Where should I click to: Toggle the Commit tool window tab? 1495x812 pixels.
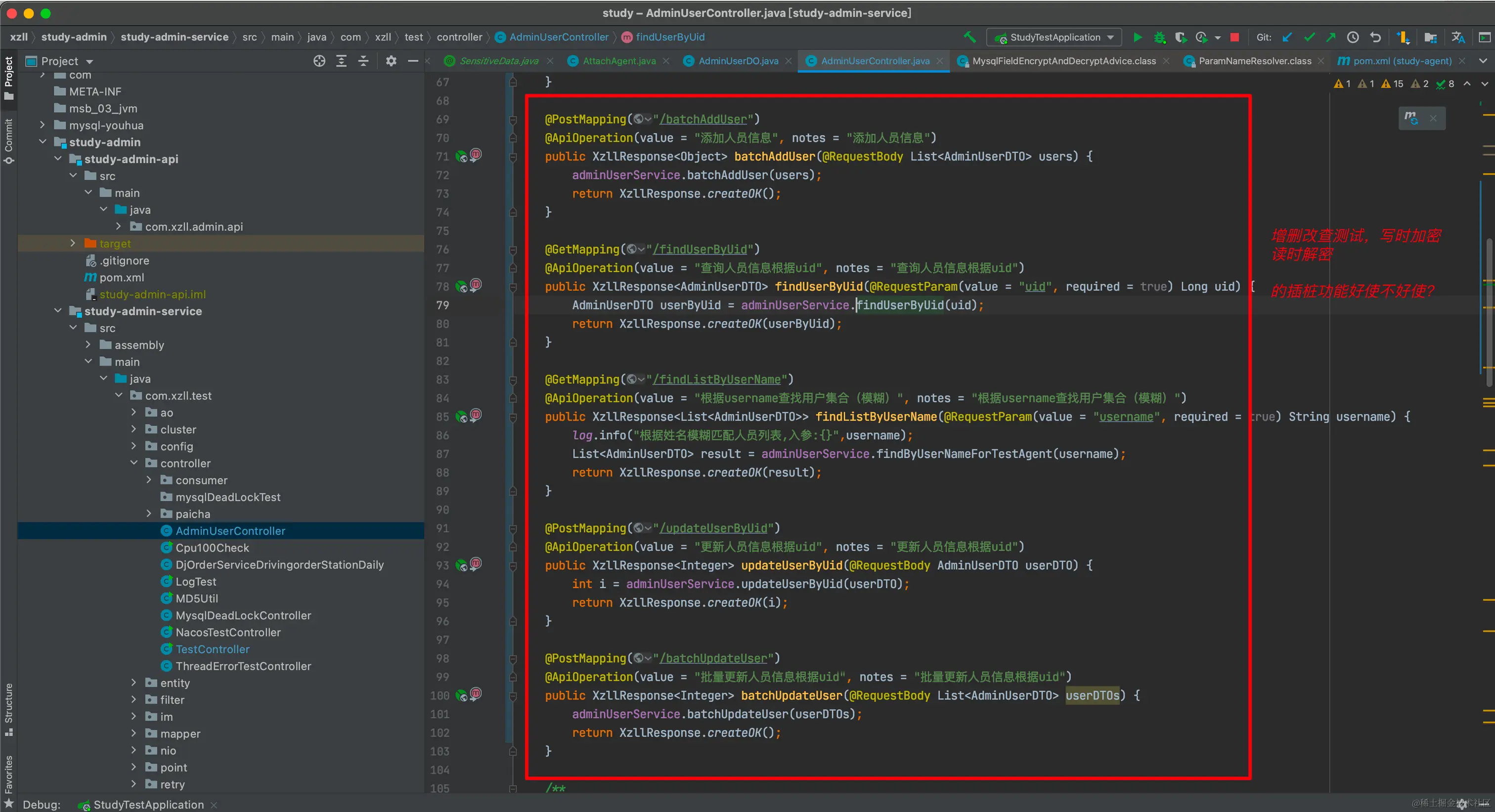click(x=9, y=141)
